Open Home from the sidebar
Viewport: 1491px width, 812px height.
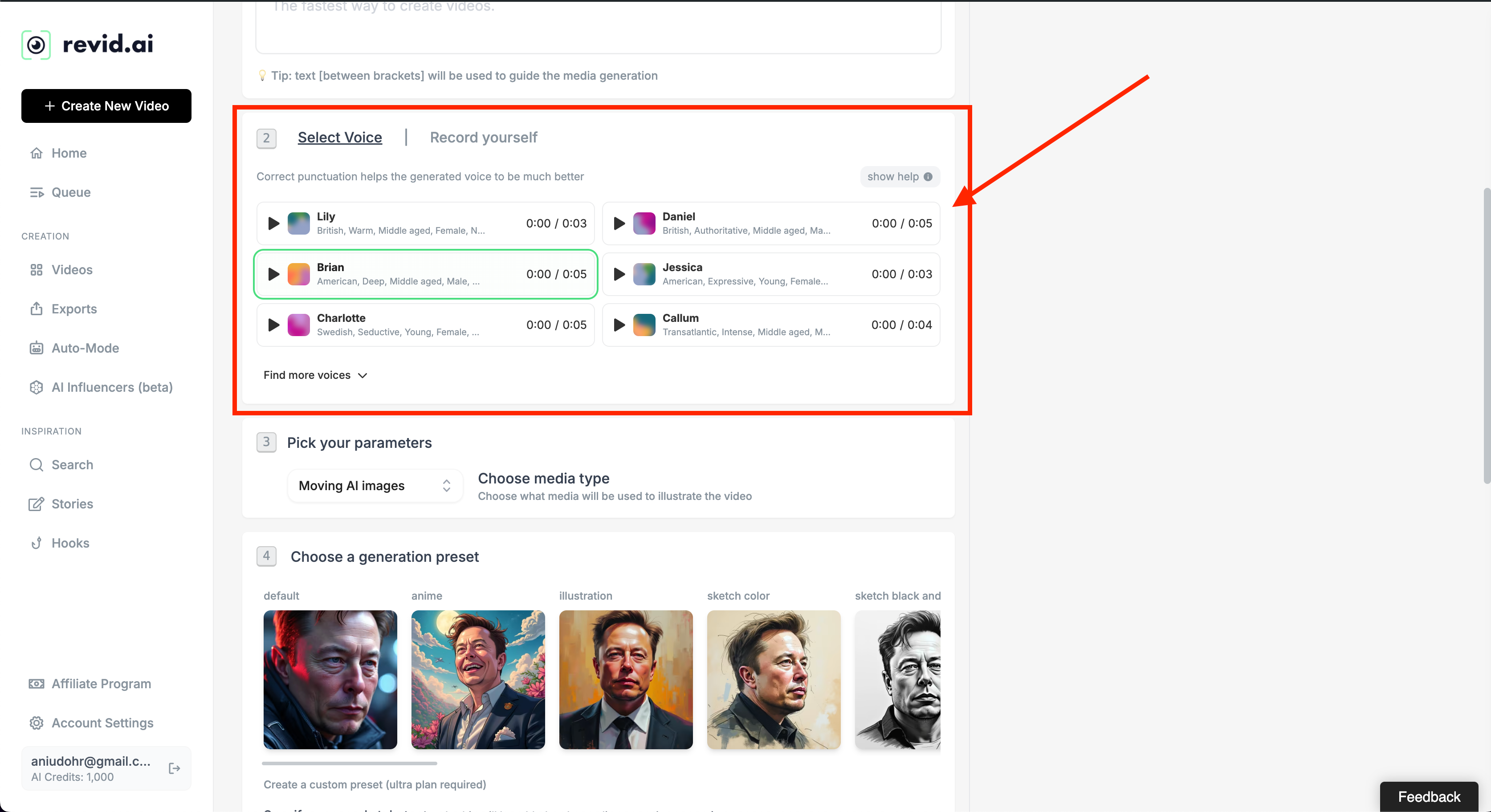pos(69,153)
